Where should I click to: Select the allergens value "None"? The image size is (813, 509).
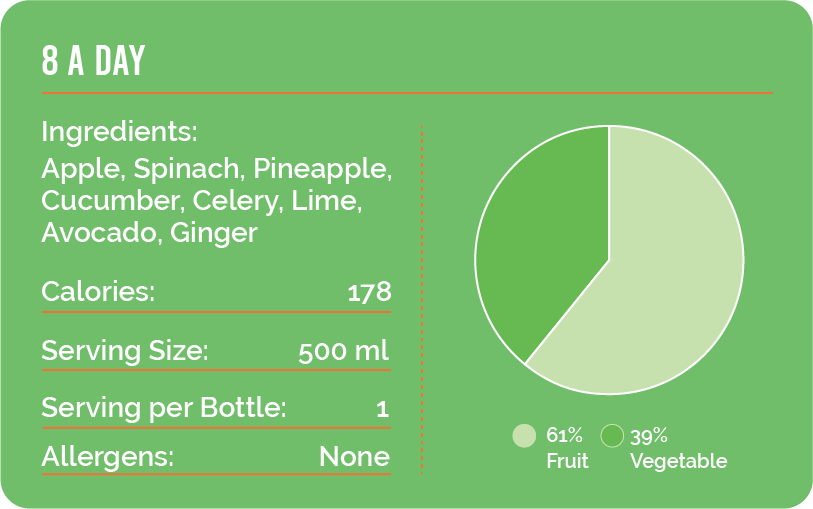click(354, 457)
